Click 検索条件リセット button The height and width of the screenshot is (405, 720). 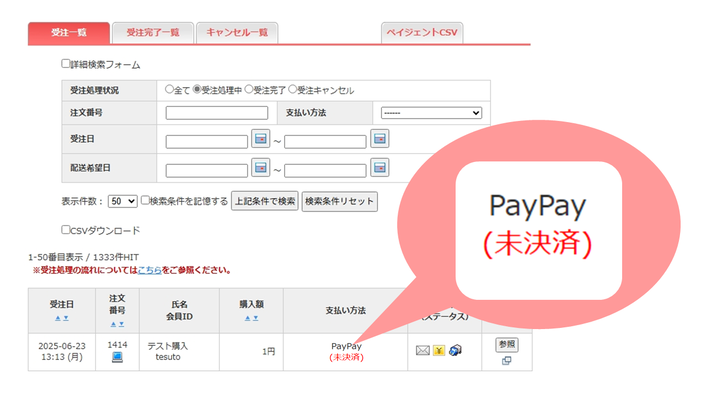[x=339, y=201]
